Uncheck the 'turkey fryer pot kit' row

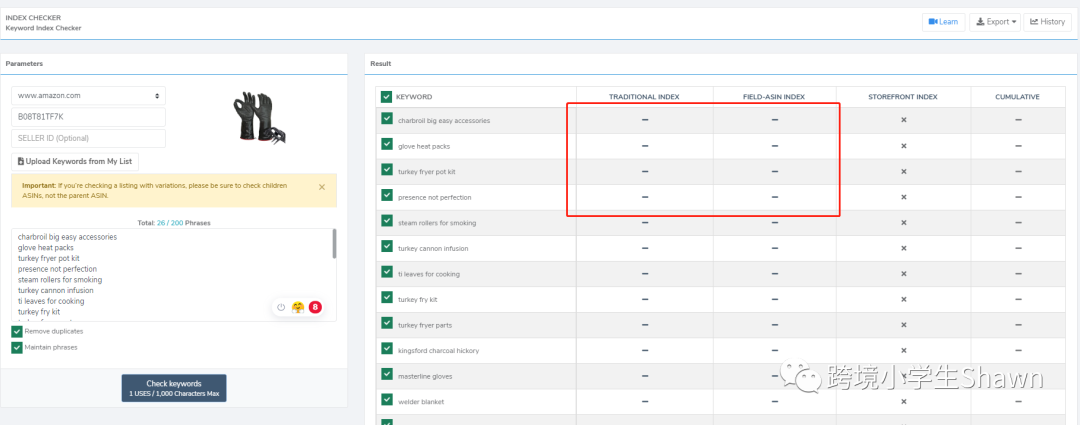pos(386,171)
